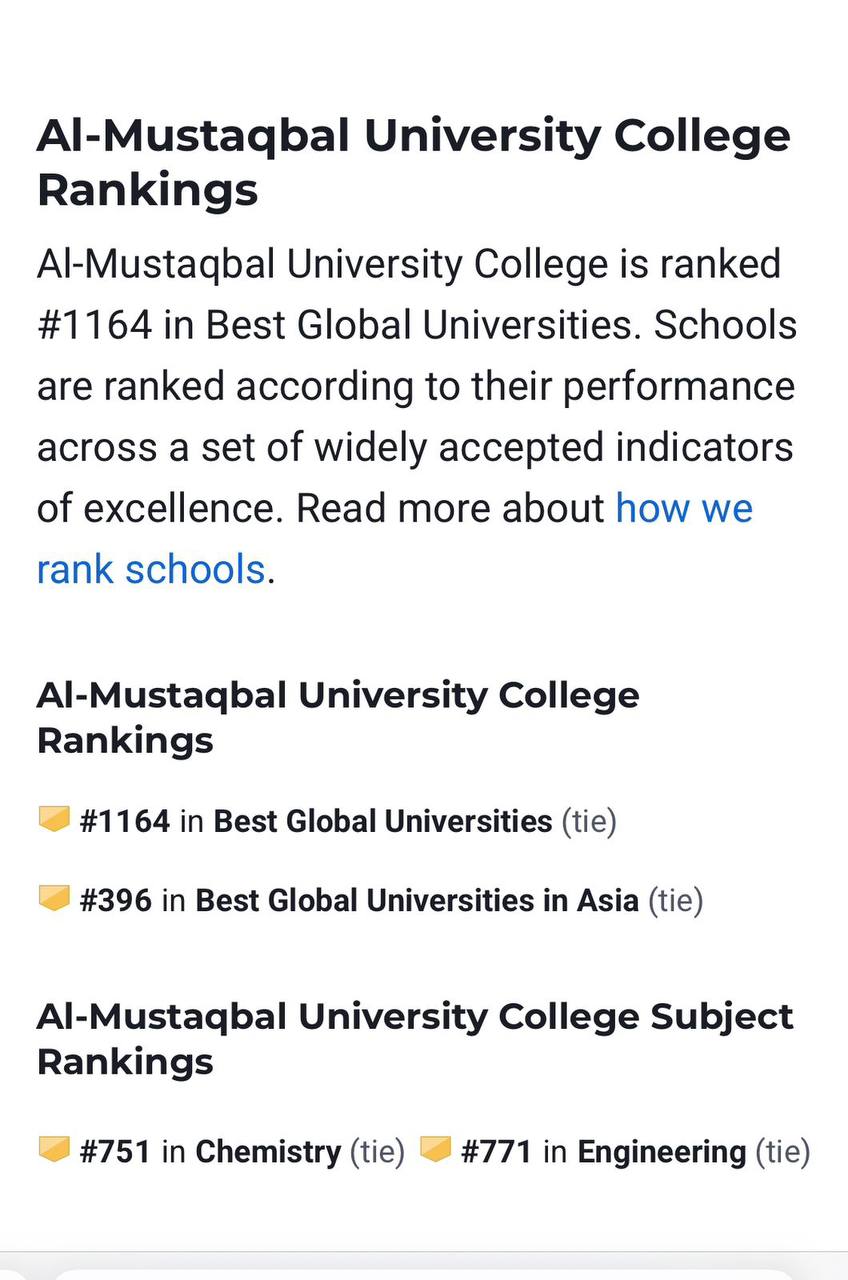Select the #751 rank number
The width and height of the screenshot is (848, 1280).
115,1151
